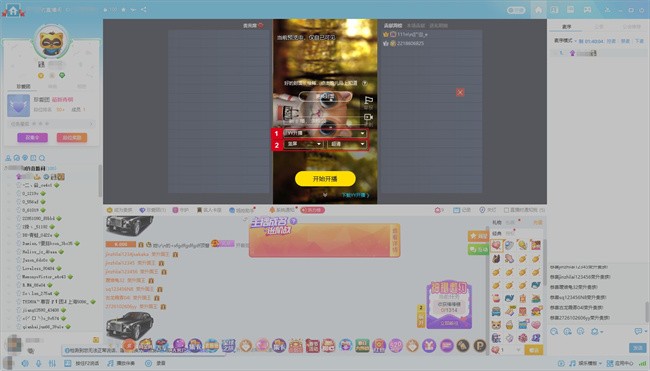650x371 pixels.
Task: Click the download YY开播 link
Action: (x=355, y=195)
